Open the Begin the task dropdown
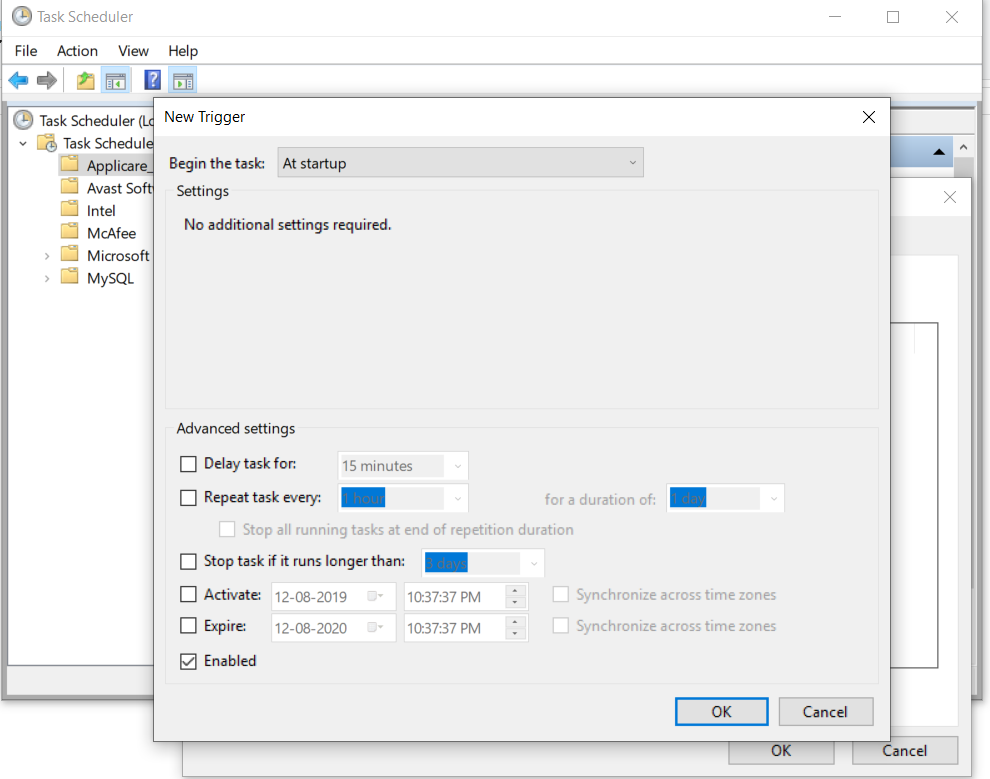The height and width of the screenshot is (779, 990). (x=460, y=163)
